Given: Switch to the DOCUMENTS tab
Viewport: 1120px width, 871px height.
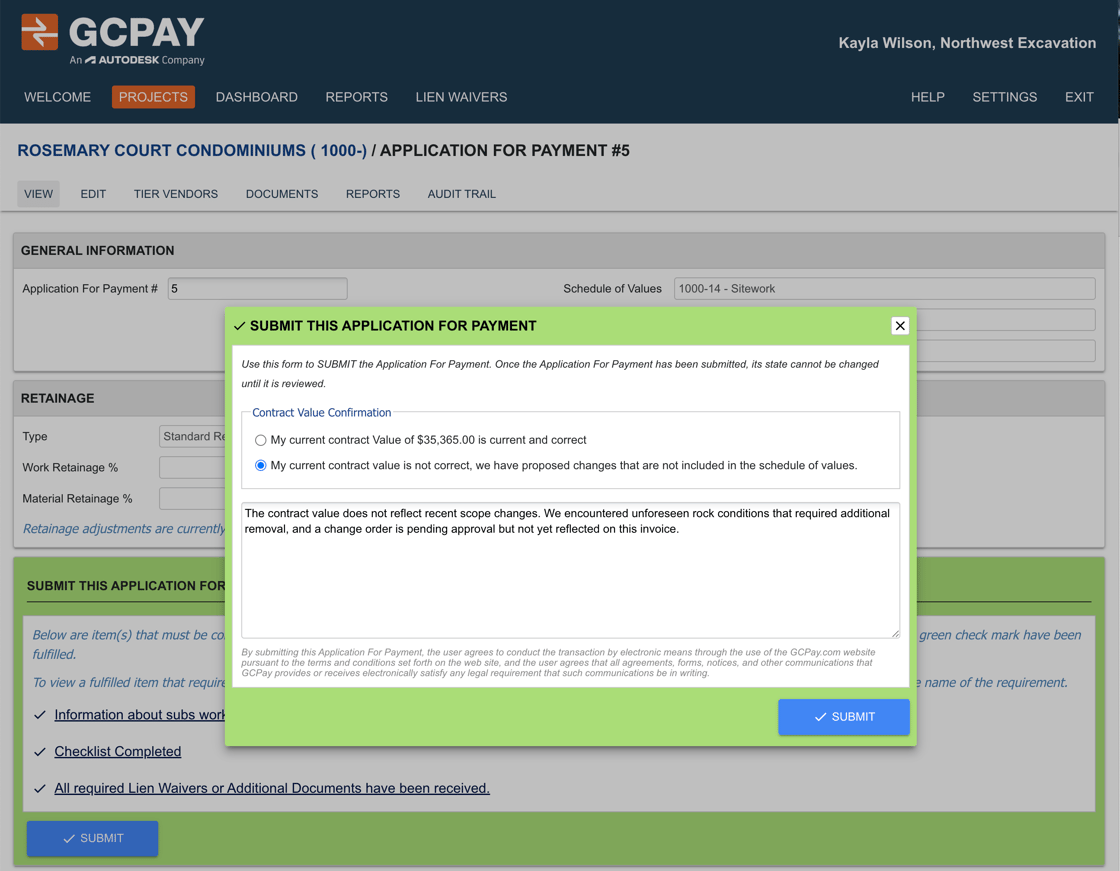Looking at the screenshot, I should [x=282, y=194].
